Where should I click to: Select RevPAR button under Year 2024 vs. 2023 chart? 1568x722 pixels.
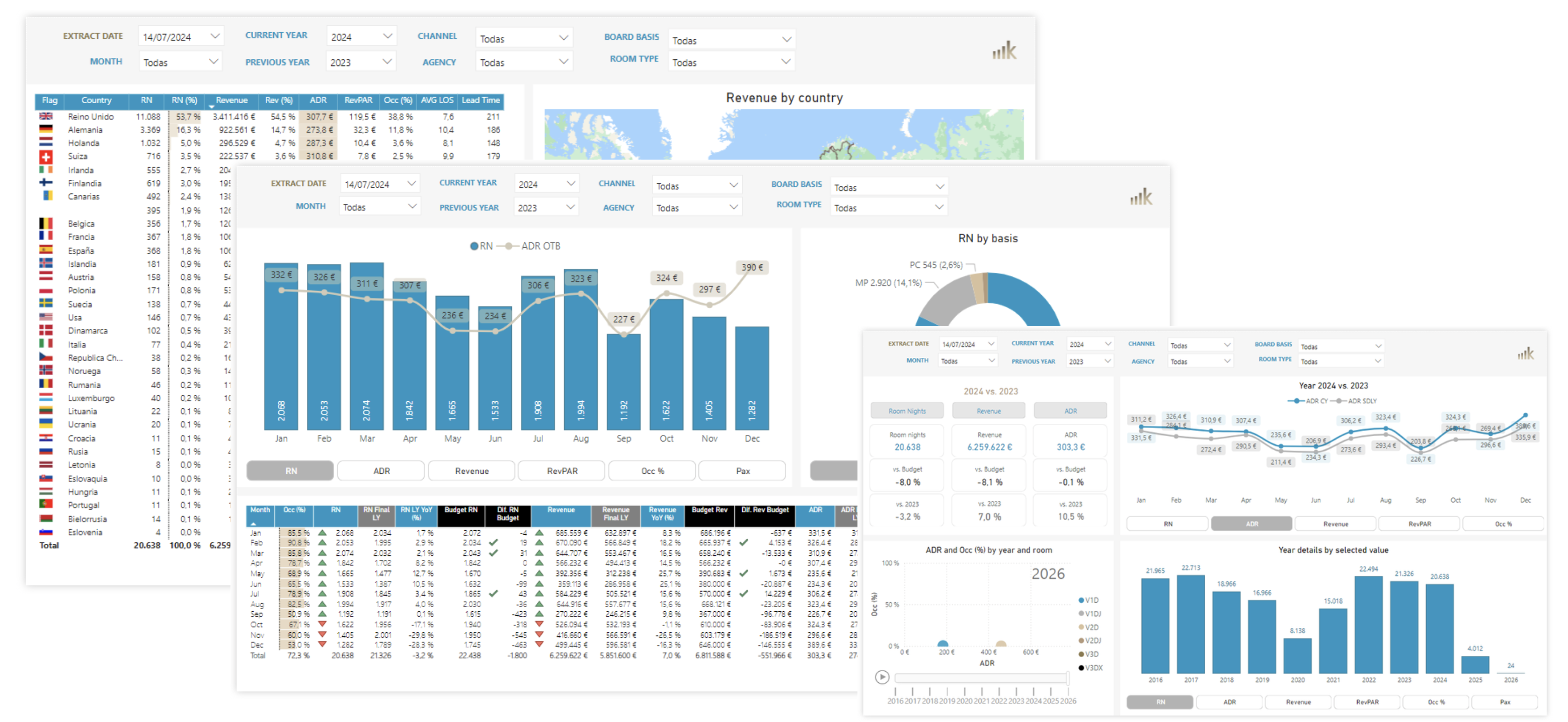click(x=1419, y=524)
